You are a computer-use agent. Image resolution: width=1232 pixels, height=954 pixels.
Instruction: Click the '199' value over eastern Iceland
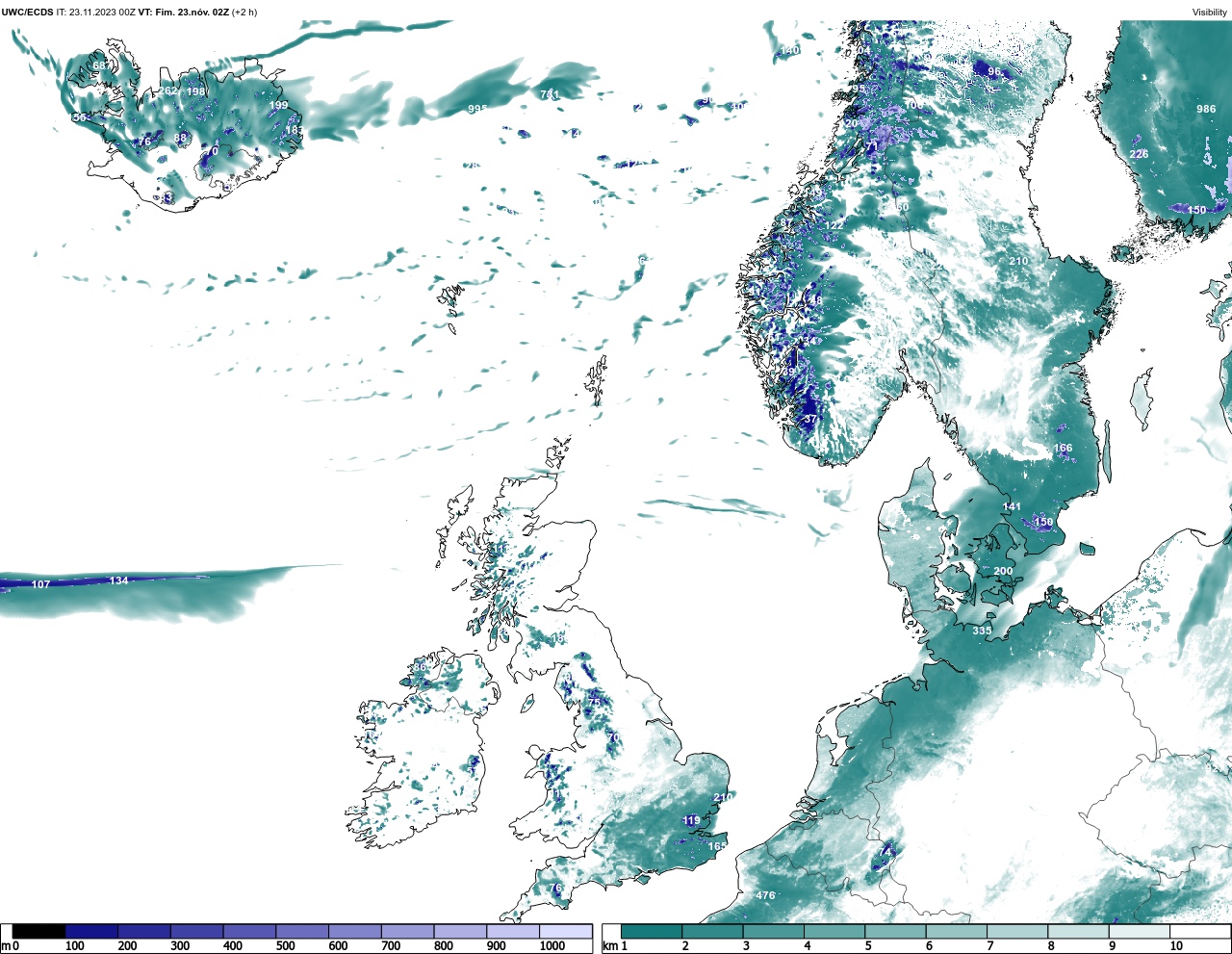[x=278, y=105]
